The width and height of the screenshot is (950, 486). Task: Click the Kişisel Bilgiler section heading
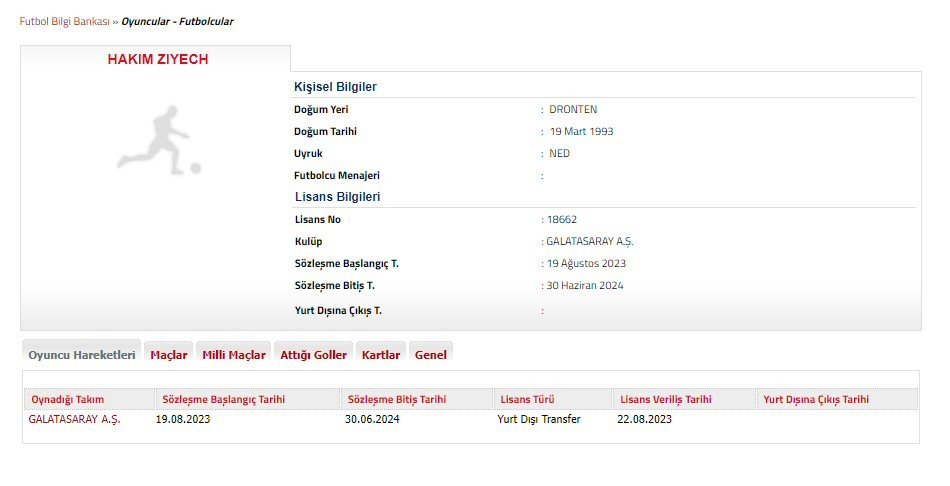coord(335,87)
